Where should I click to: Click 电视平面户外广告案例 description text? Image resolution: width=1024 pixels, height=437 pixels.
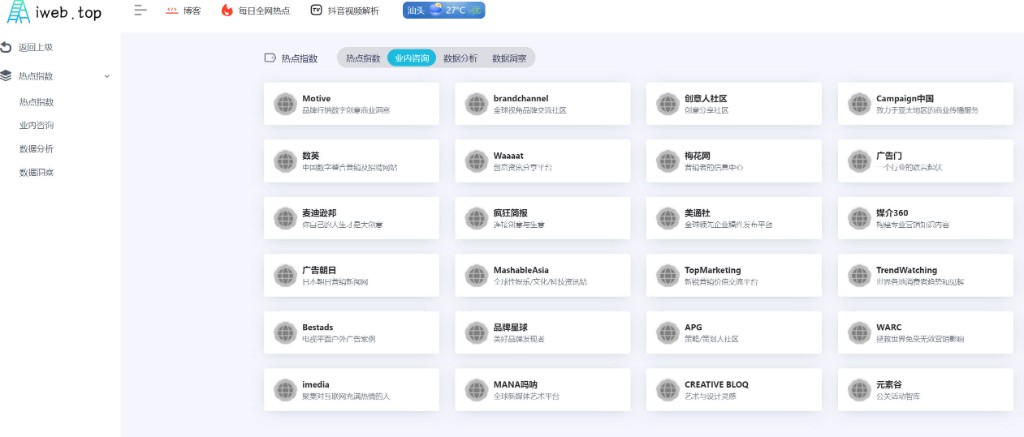coord(338,339)
